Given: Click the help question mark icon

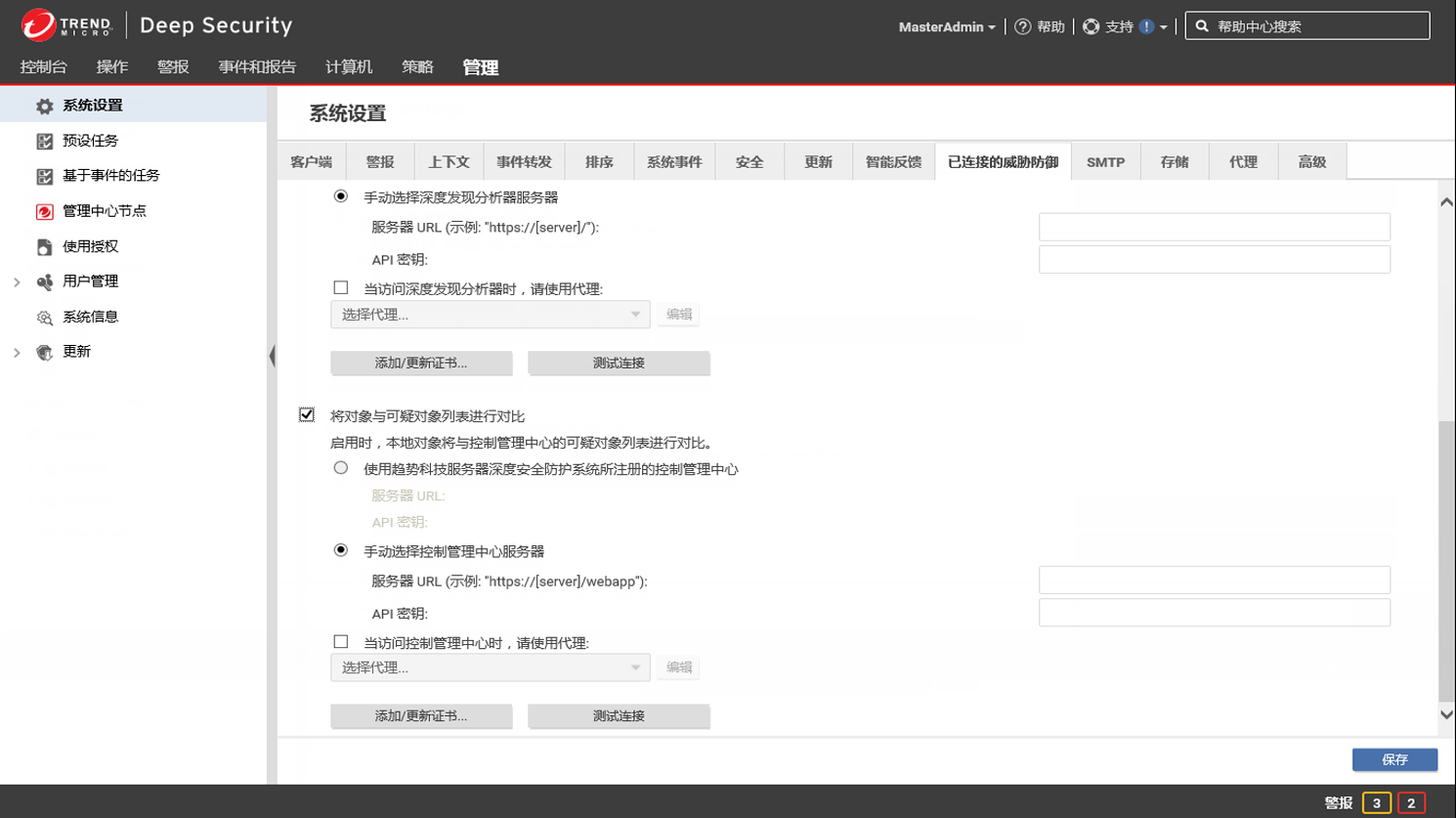Looking at the screenshot, I should pos(1022,26).
